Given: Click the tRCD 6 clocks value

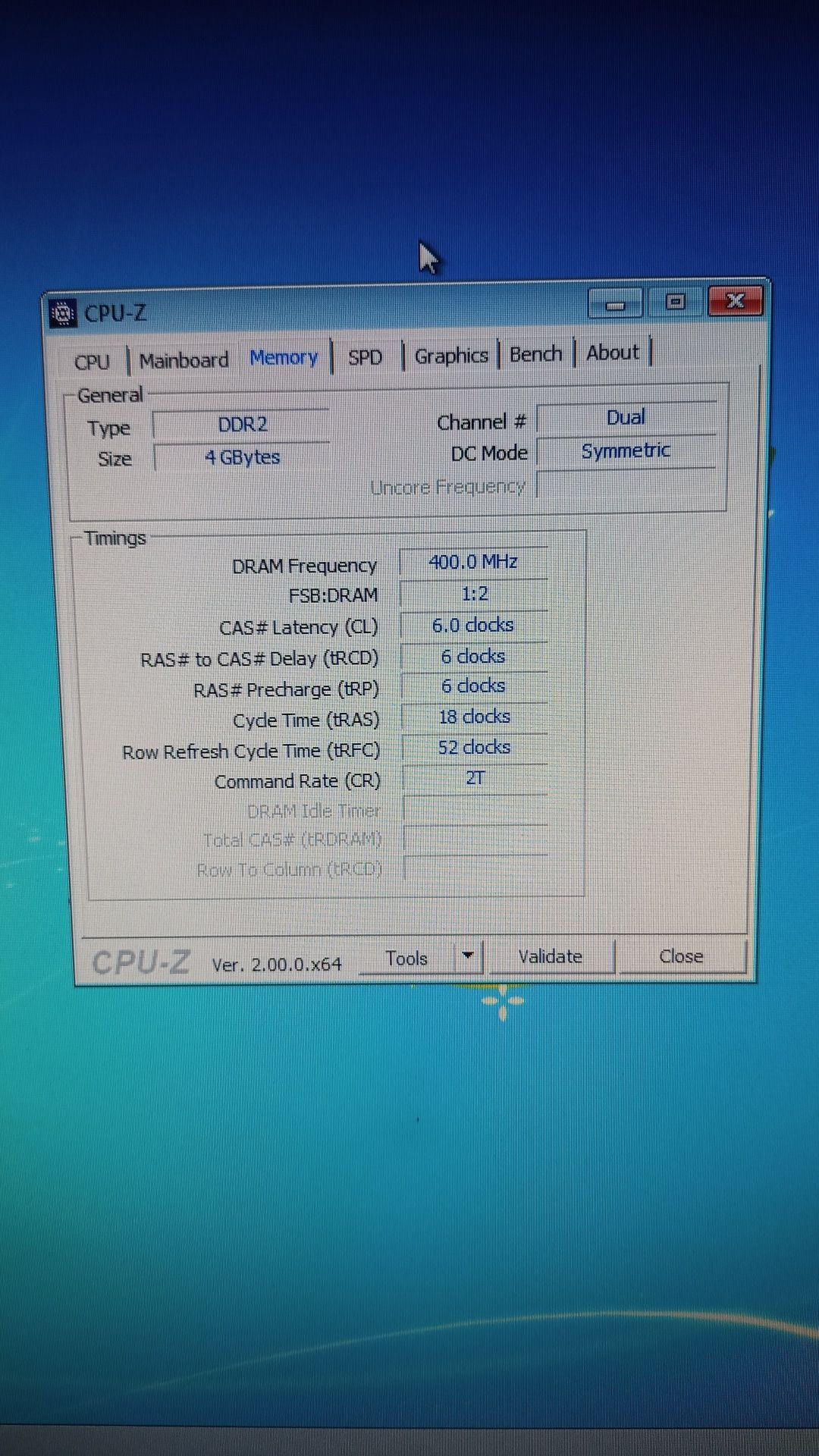Looking at the screenshot, I should pyautogui.click(x=473, y=657).
